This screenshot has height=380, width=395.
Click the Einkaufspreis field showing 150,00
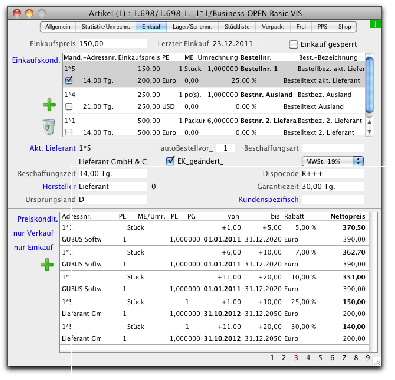coord(113,43)
